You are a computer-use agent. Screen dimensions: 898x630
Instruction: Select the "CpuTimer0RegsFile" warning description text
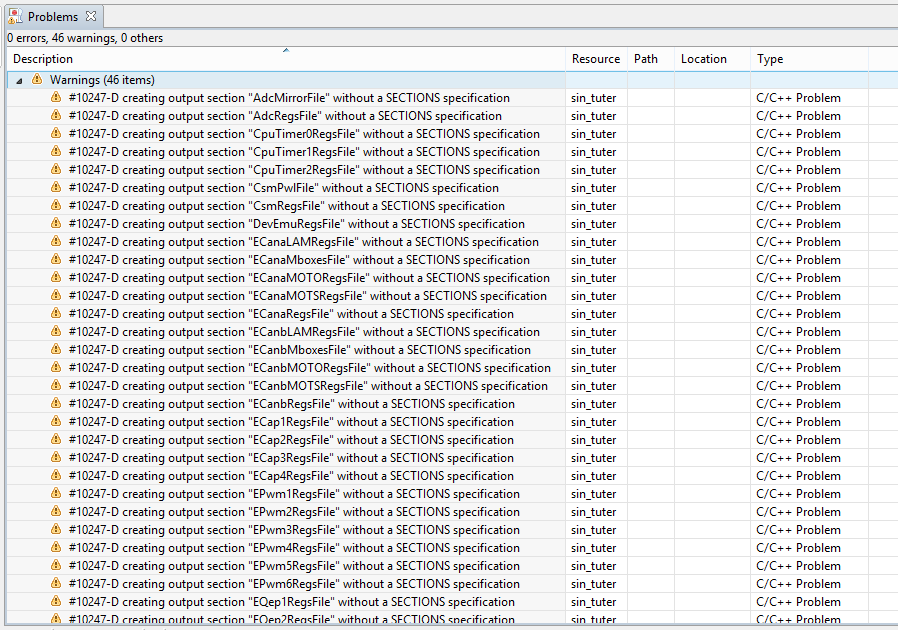tap(304, 134)
